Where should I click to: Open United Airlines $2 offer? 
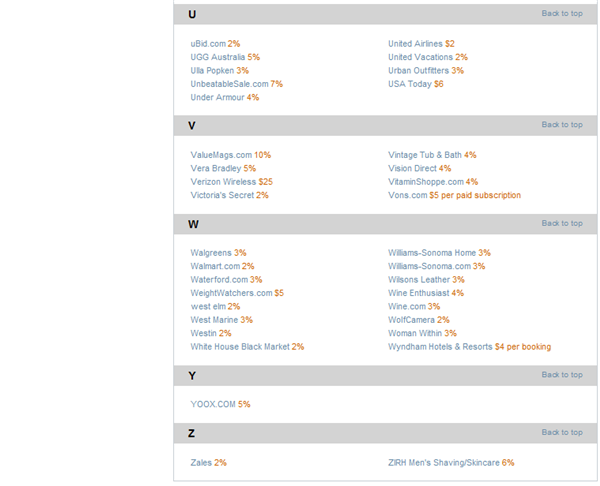point(421,44)
